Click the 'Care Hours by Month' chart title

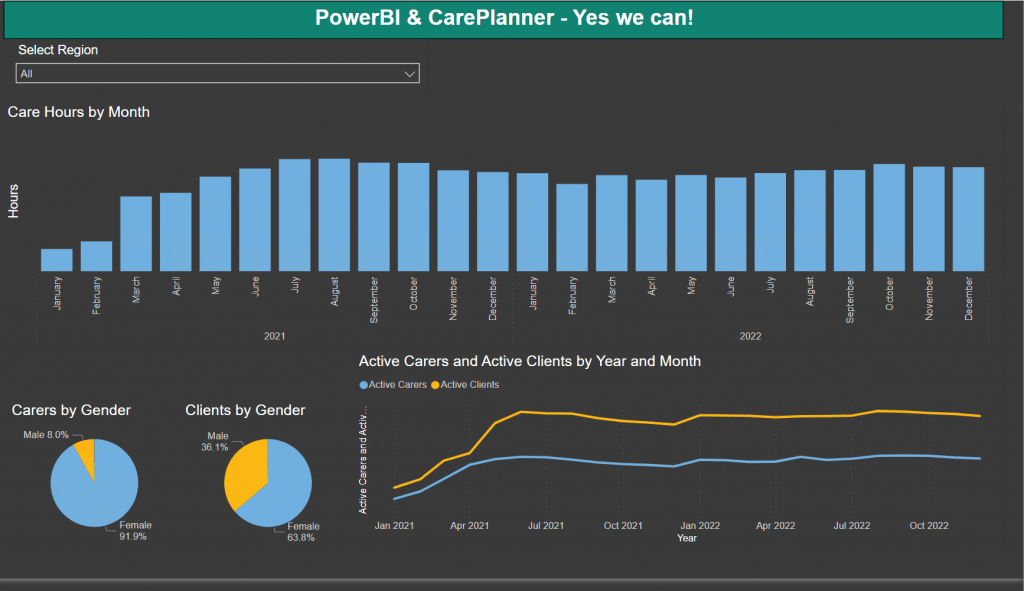tap(78, 112)
